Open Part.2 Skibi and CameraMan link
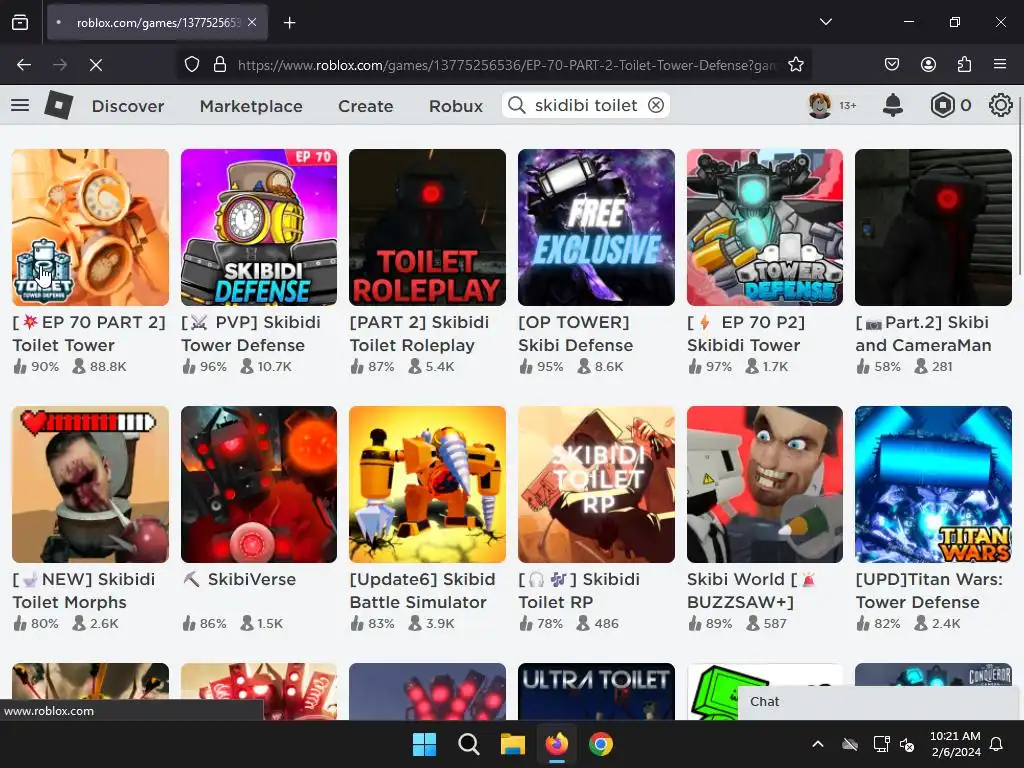 [923, 334]
